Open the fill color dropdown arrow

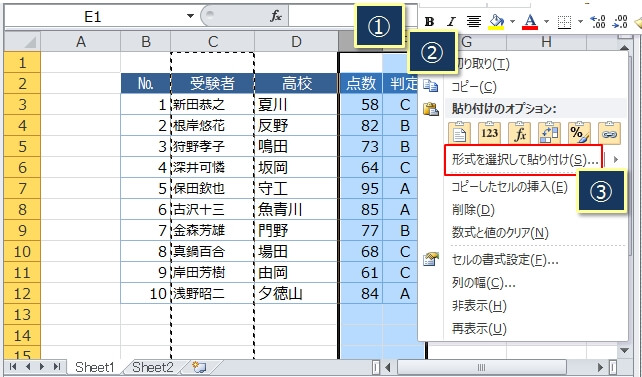(x=512, y=21)
